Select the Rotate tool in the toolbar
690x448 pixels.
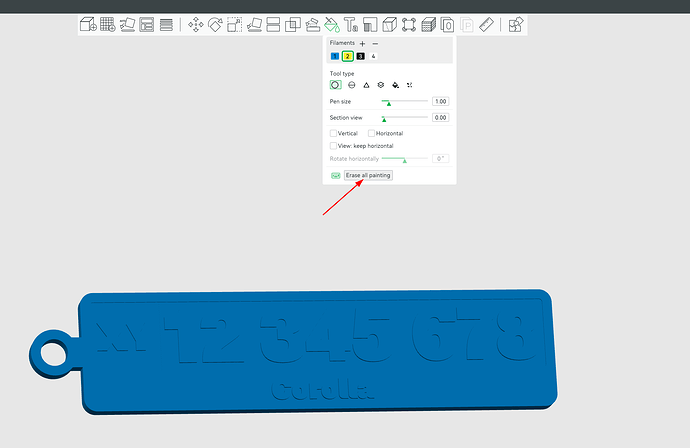pos(215,25)
